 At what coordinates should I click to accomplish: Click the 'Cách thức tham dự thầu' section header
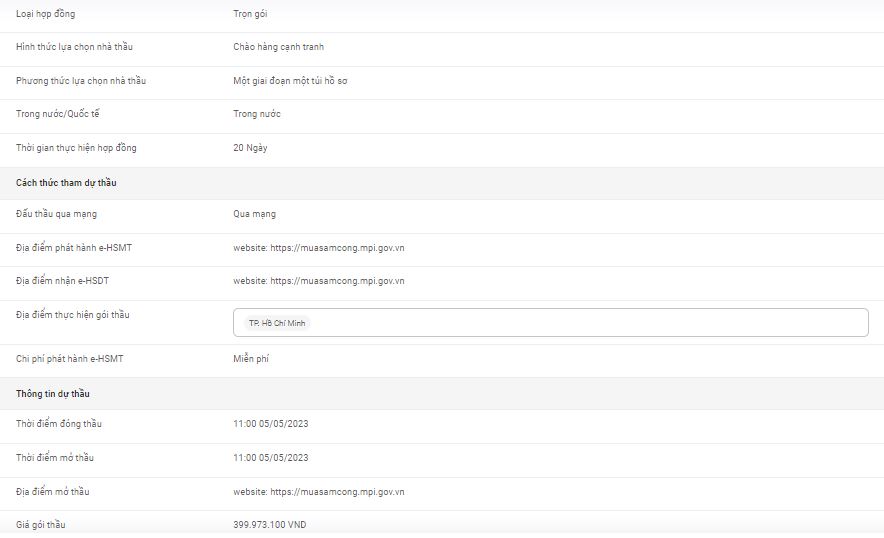(66, 183)
